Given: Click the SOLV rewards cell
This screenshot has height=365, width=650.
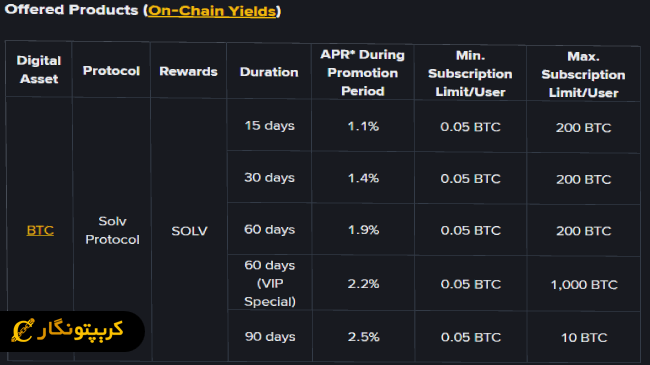Looking at the screenshot, I should point(189,231).
